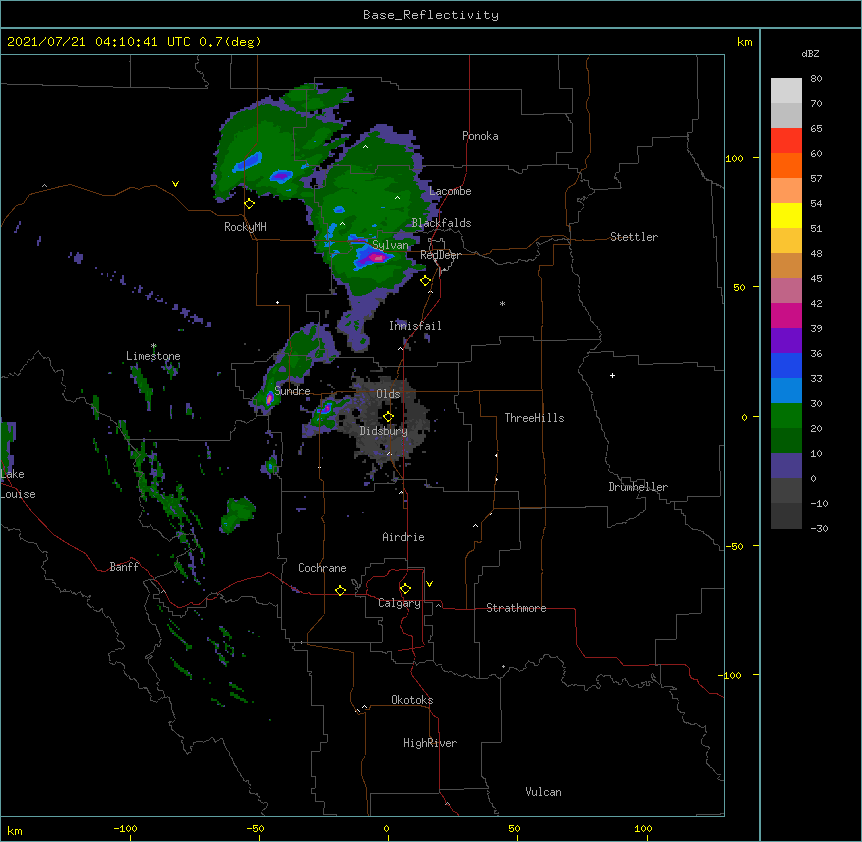This screenshot has height=842, width=862.
Task: Click the dBZ legend heading
Action: point(810,54)
